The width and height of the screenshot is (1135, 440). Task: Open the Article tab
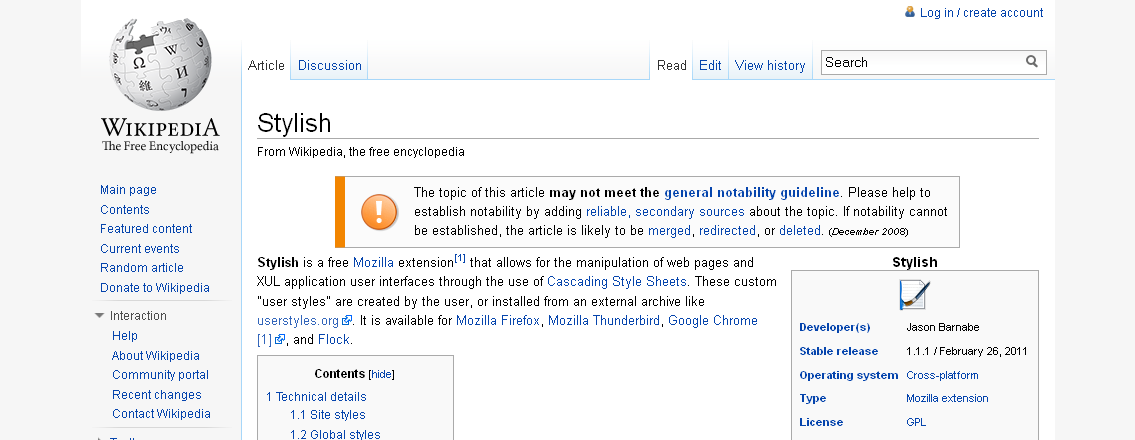(266, 65)
